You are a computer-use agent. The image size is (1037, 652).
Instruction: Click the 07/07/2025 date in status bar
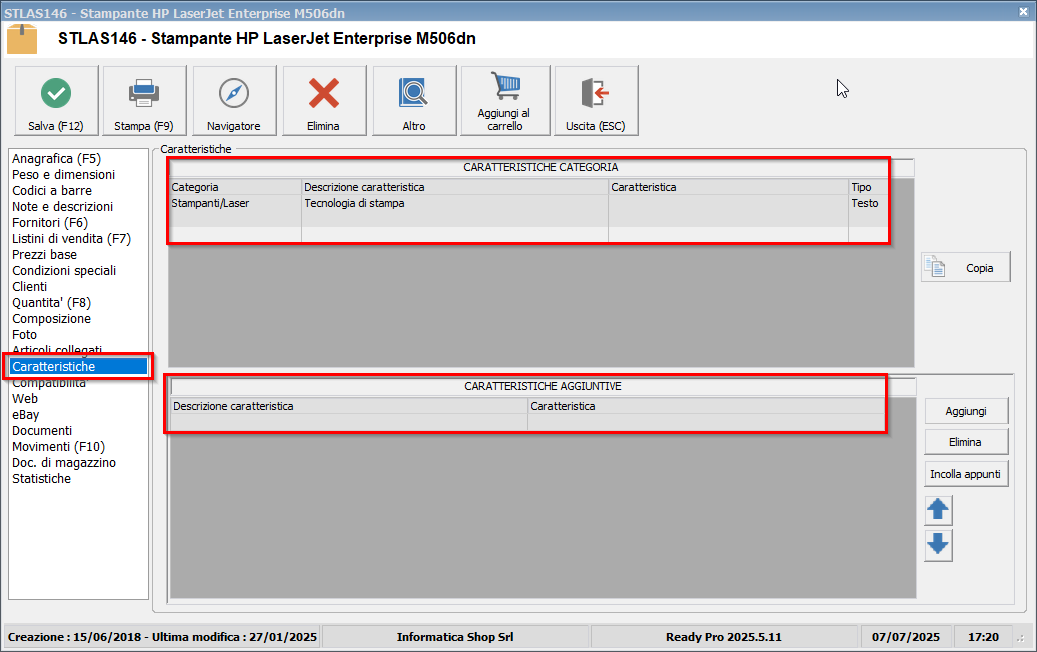pyautogui.click(x=905, y=637)
